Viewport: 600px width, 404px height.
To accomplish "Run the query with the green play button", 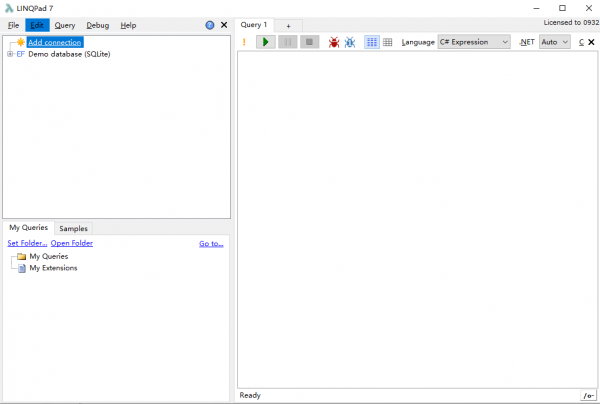I will 266,42.
